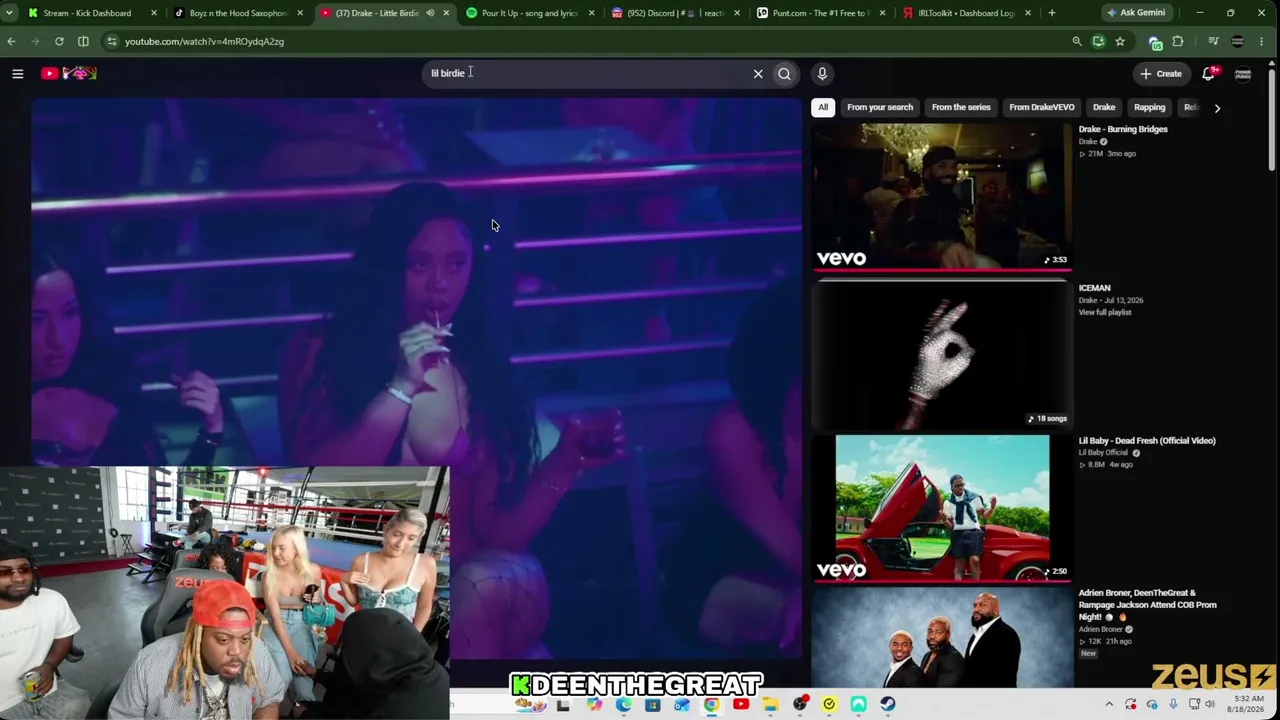Close the Stream - Kick Dashboard tab
Screen dimensions: 1280x720
154,13
